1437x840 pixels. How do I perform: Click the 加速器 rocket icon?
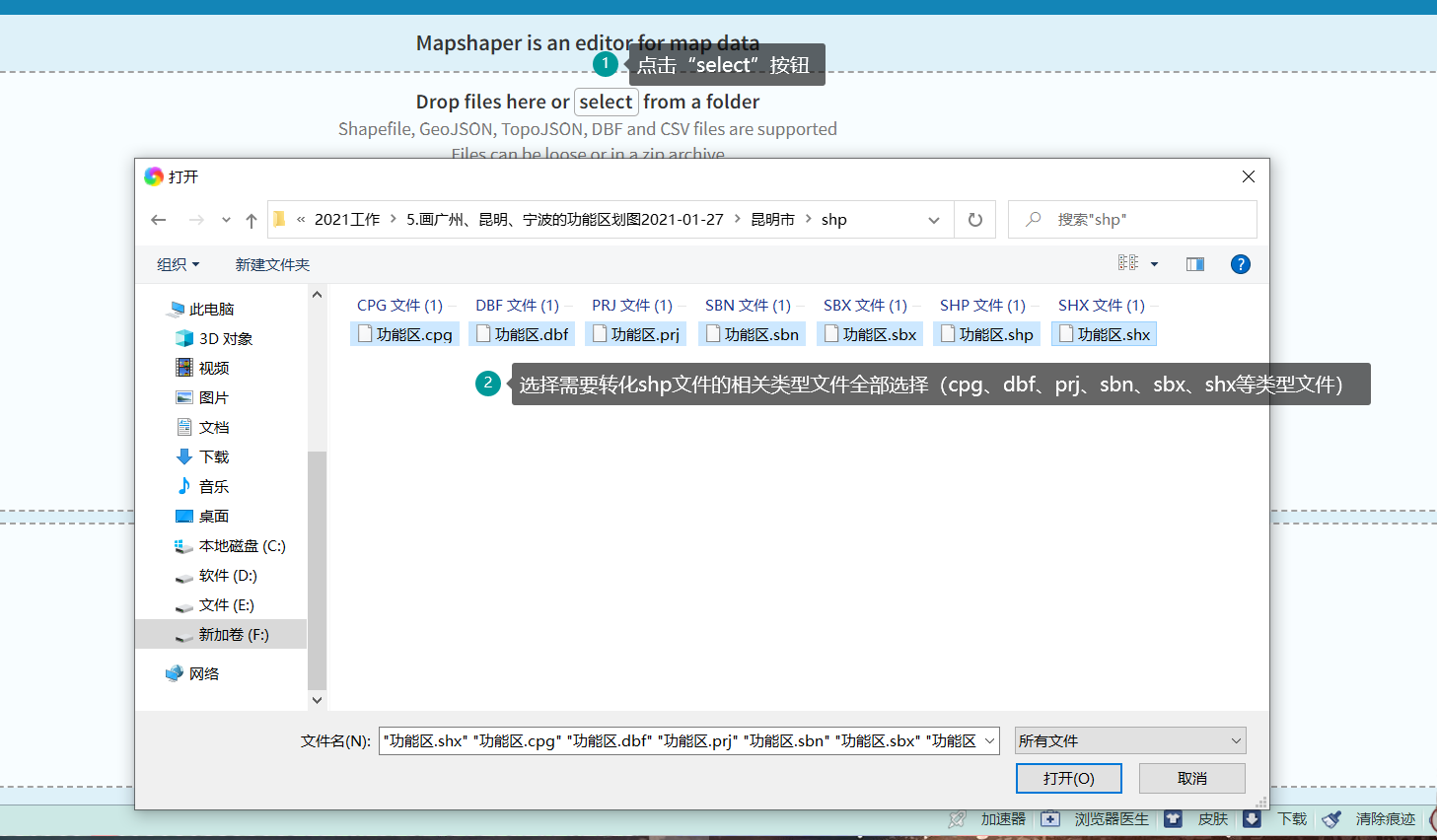956,819
